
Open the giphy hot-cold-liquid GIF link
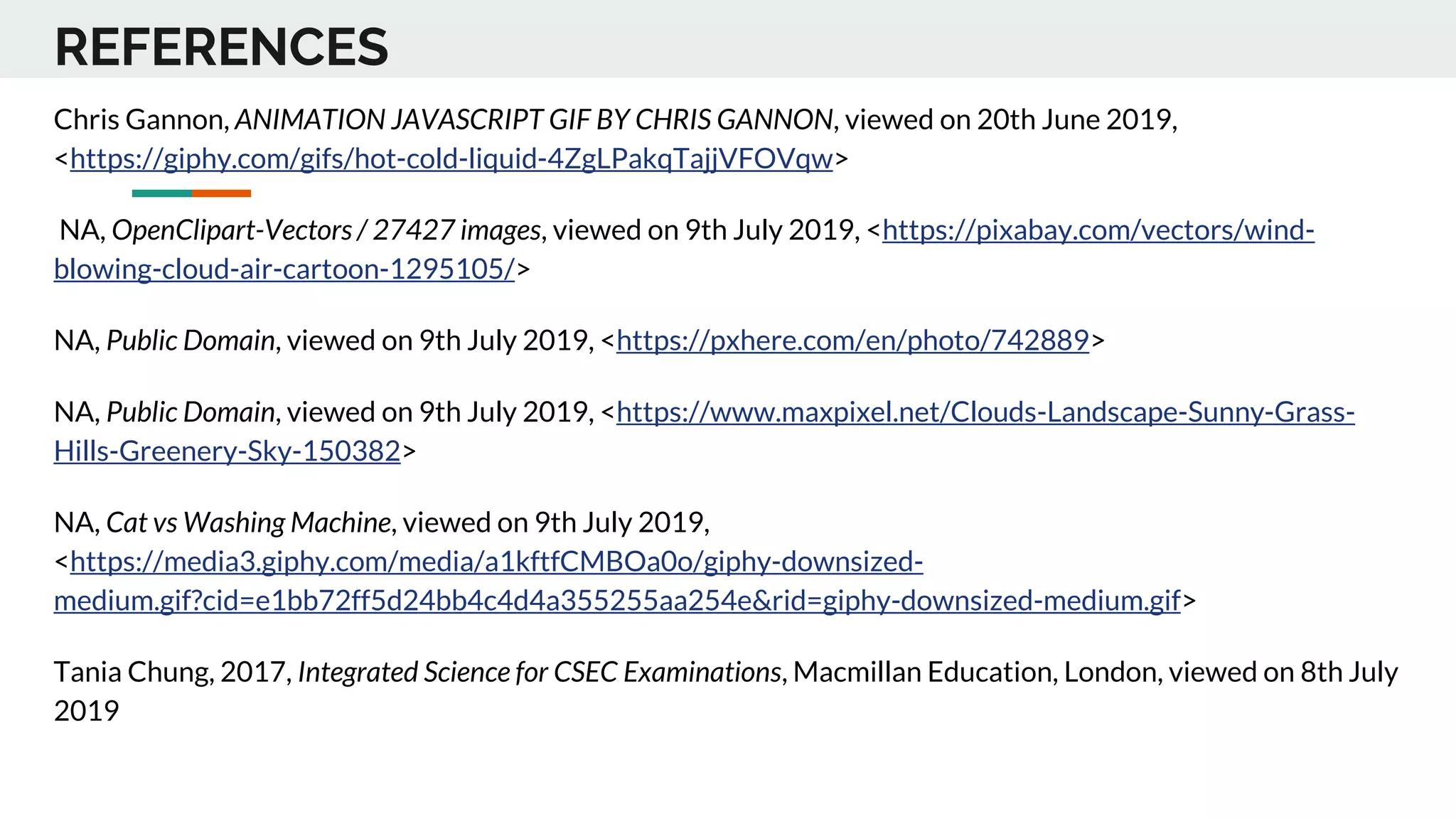451,159
